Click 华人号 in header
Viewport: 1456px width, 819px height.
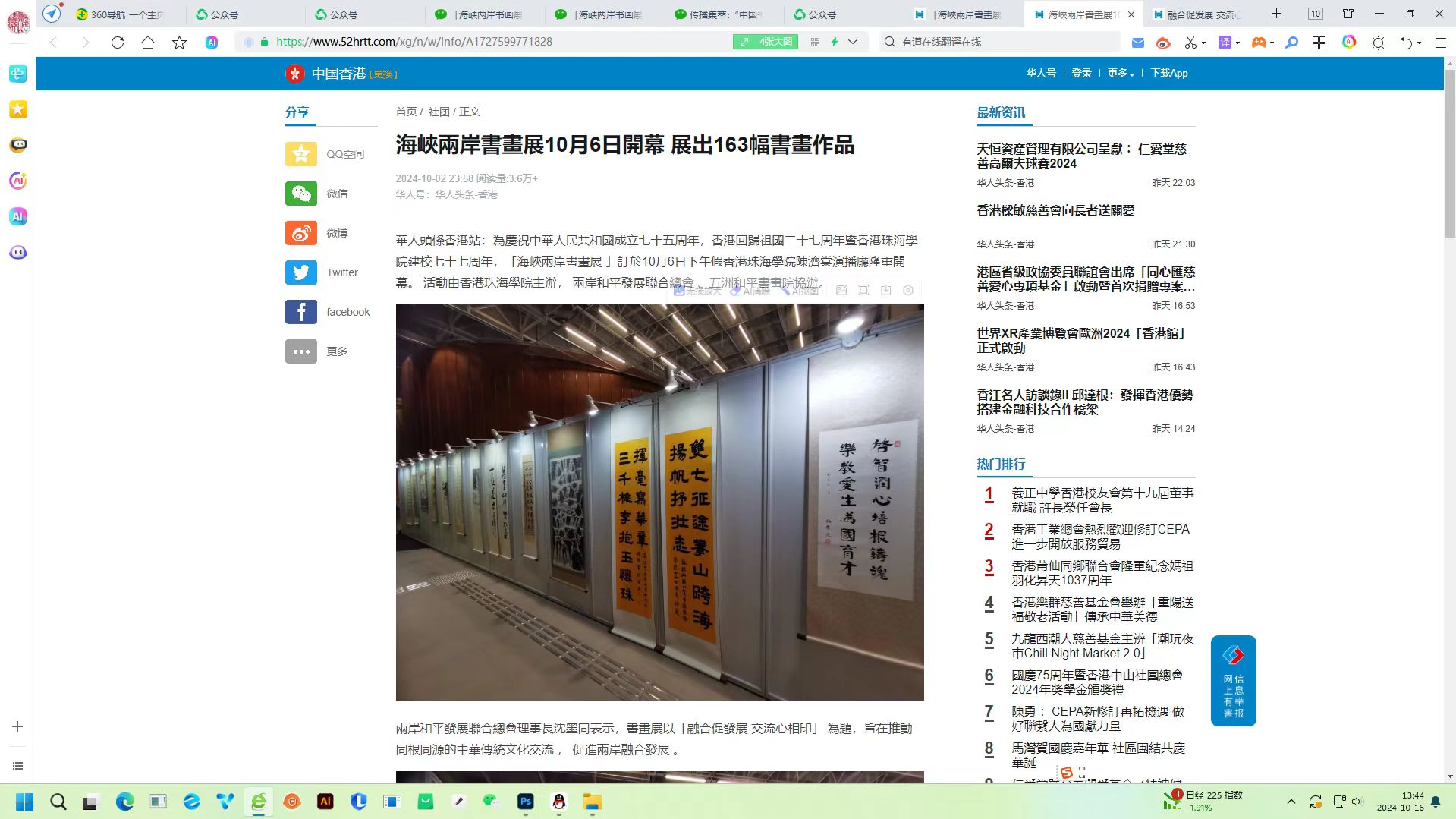[x=1041, y=73]
